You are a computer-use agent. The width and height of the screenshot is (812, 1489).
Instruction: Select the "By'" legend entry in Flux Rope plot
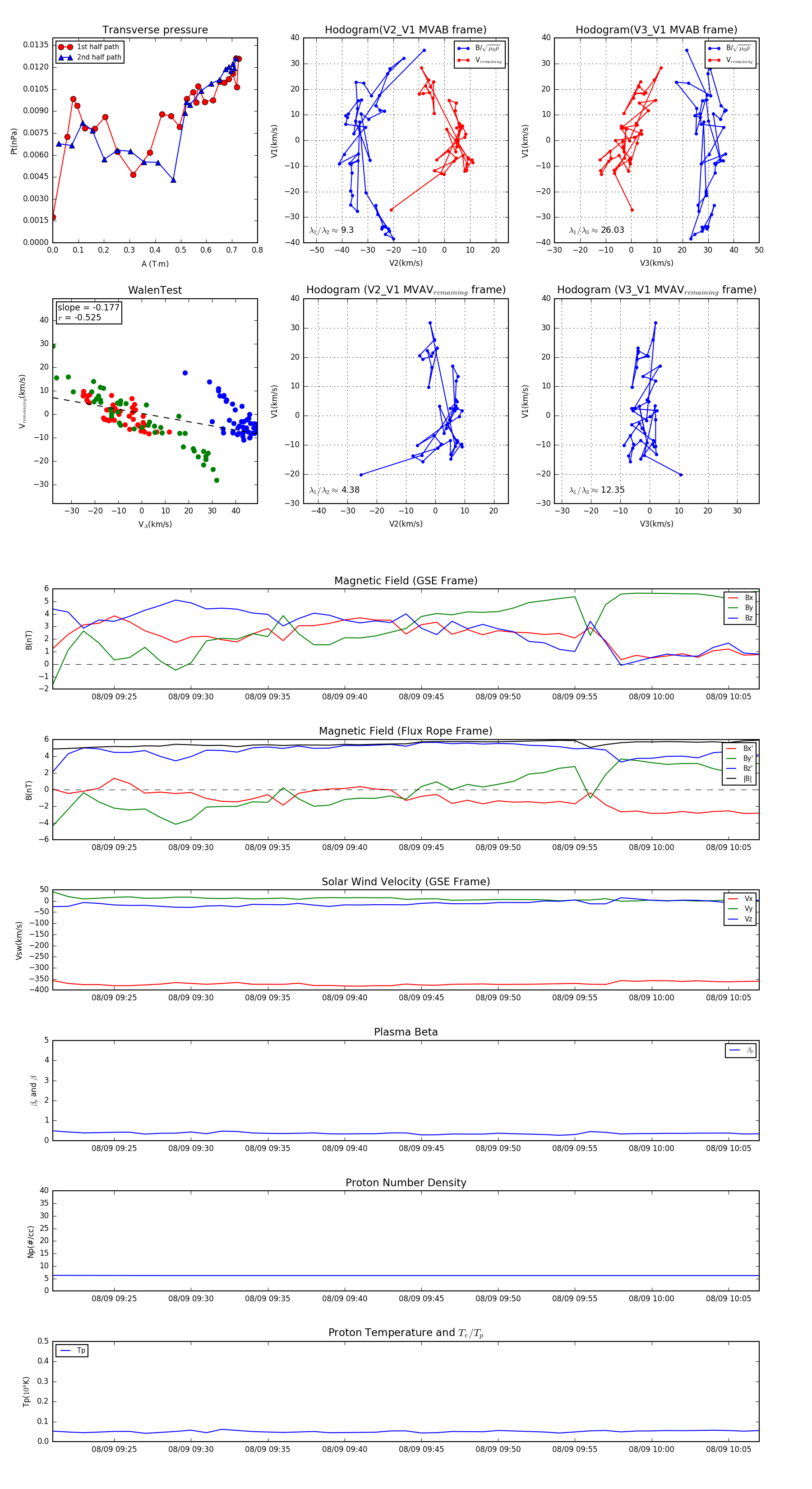click(x=740, y=758)
